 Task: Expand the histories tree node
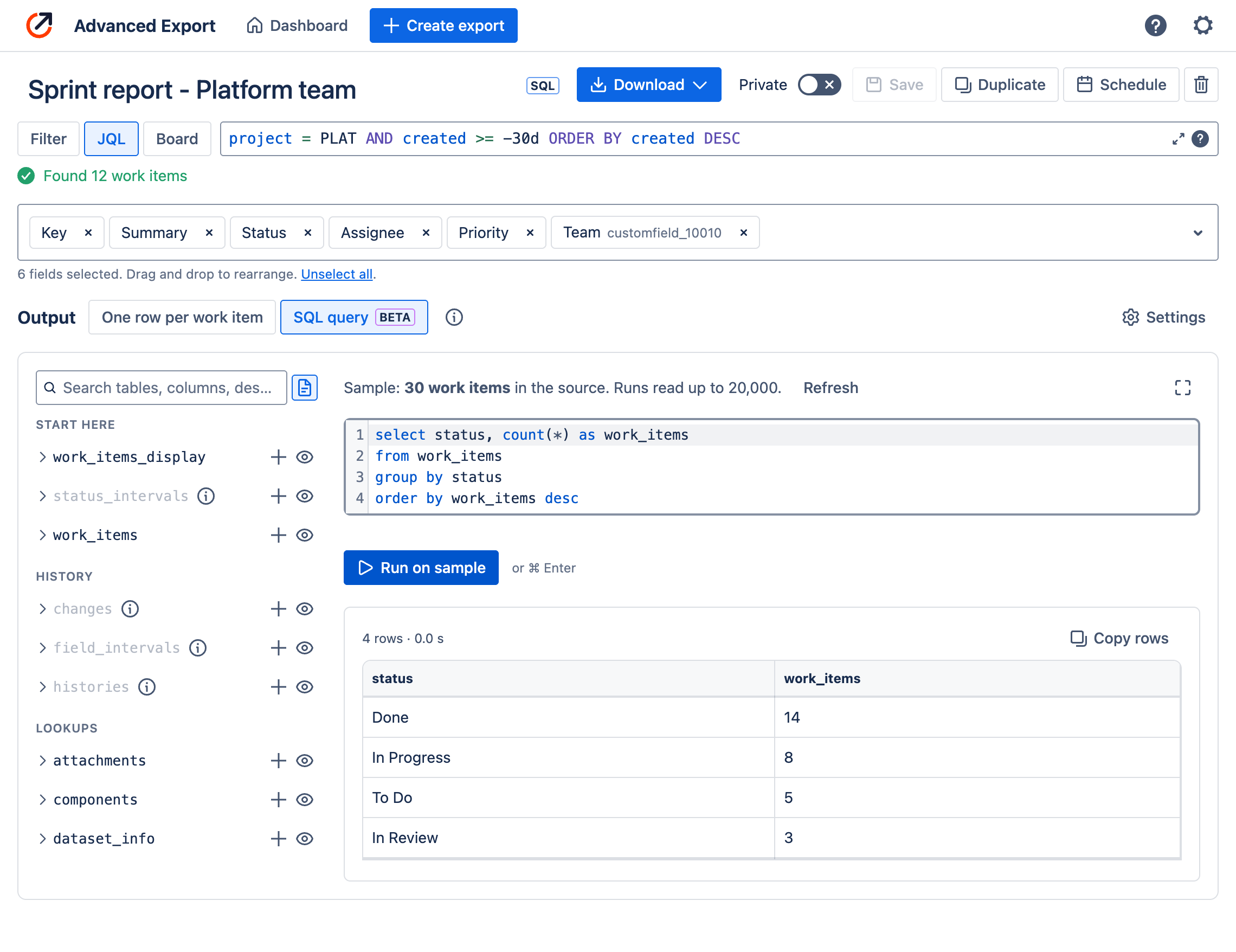(42, 687)
